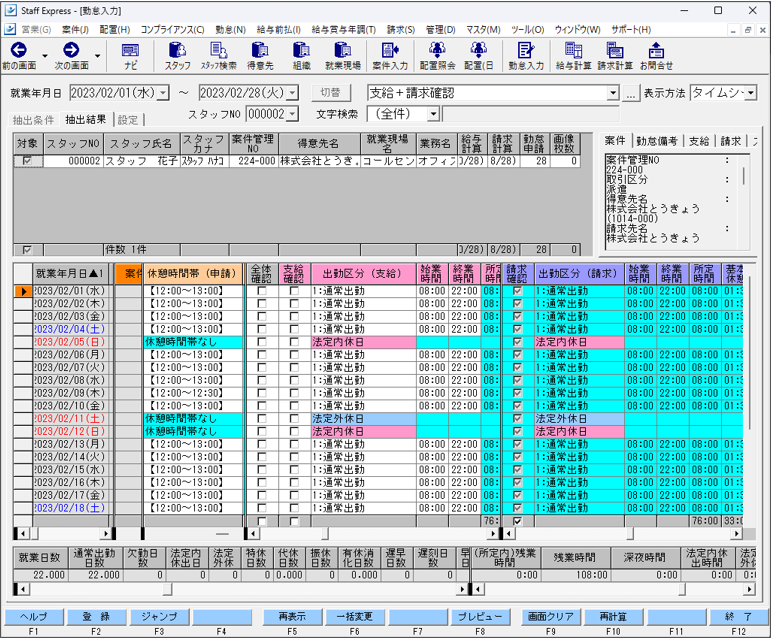This screenshot has height=638, width=771.
Task: Select the 法定外休日 cell for 2023/02/11
Action: point(363,419)
